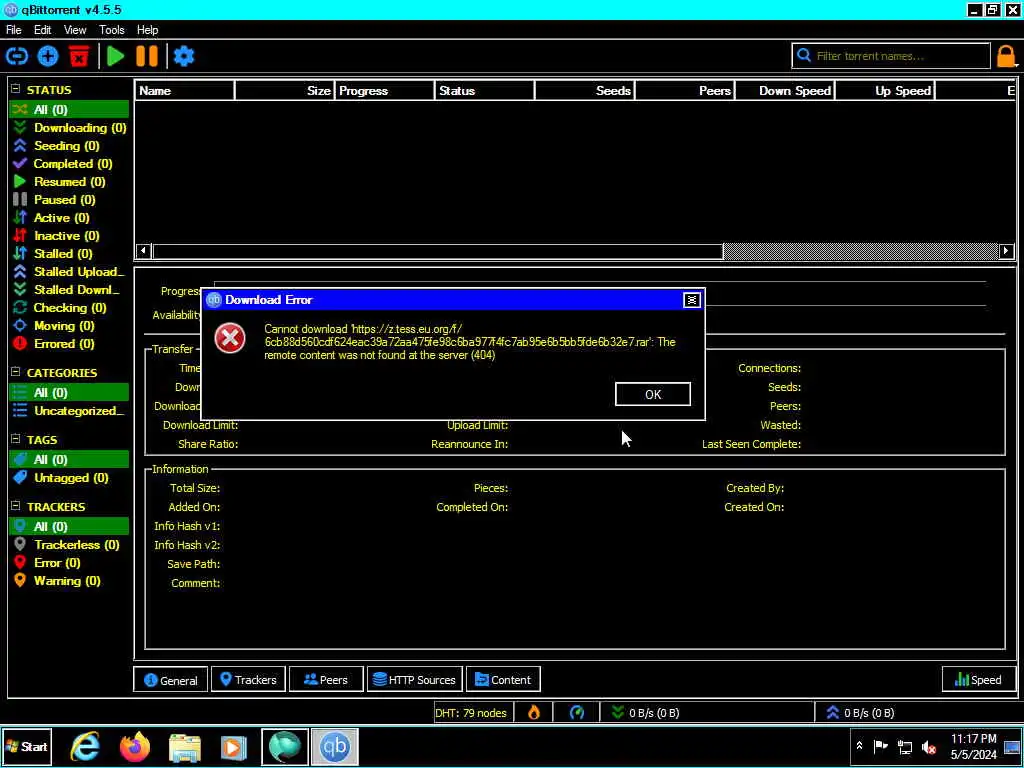Open the Tools menu
This screenshot has height=768, width=1024.
(112, 30)
